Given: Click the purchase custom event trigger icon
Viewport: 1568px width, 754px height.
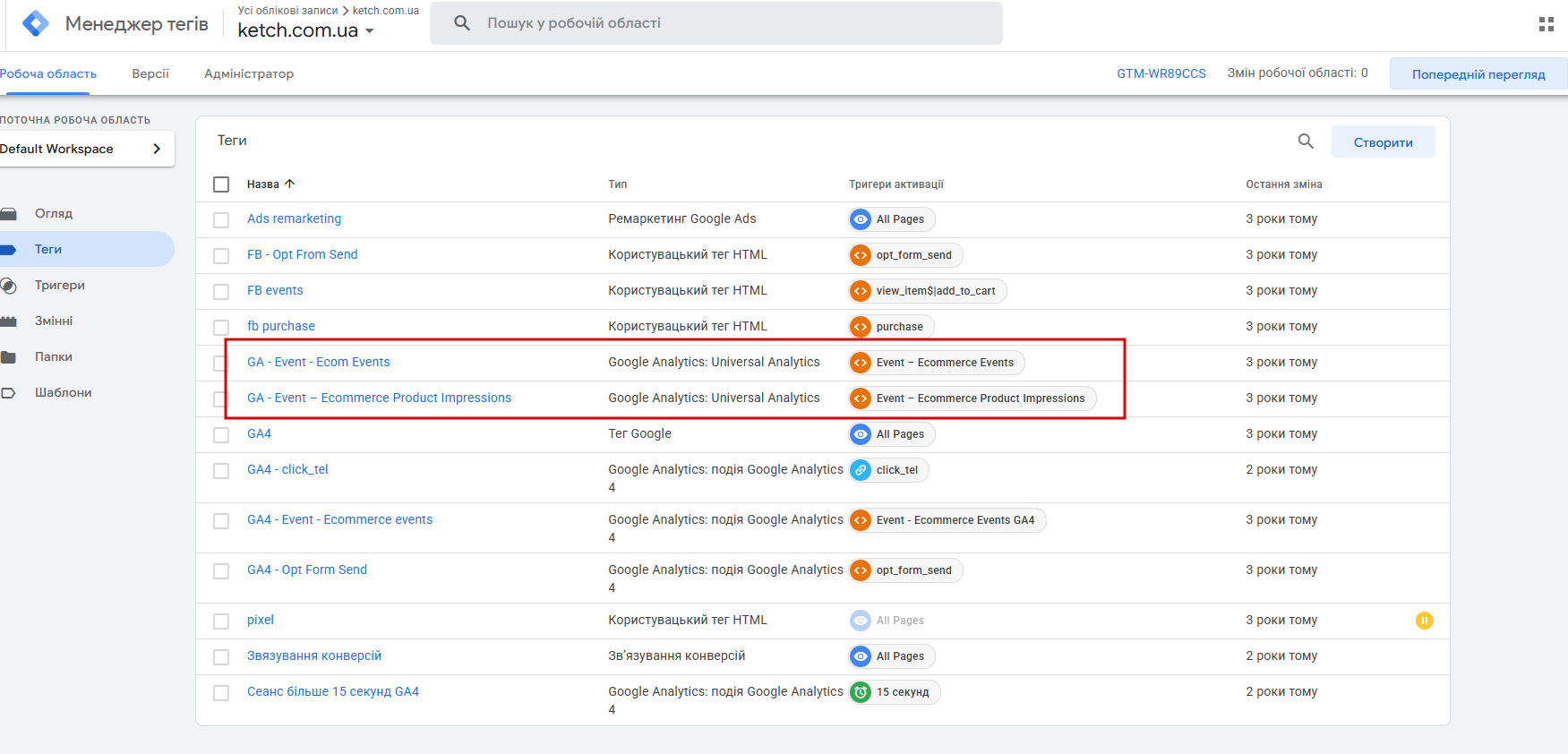Looking at the screenshot, I should pos(861,327).
